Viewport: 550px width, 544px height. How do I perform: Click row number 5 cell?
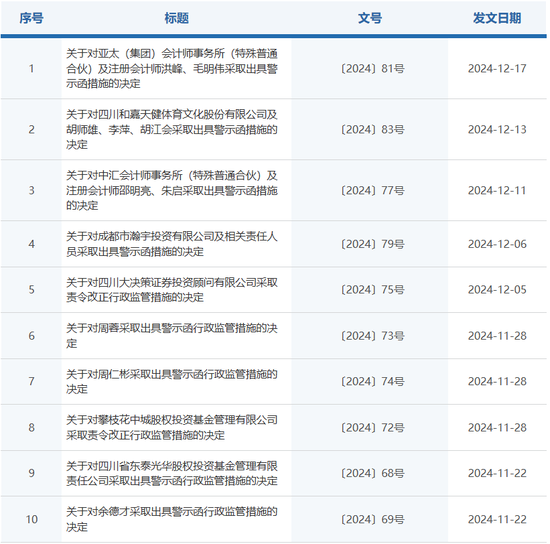coord(31,290)
